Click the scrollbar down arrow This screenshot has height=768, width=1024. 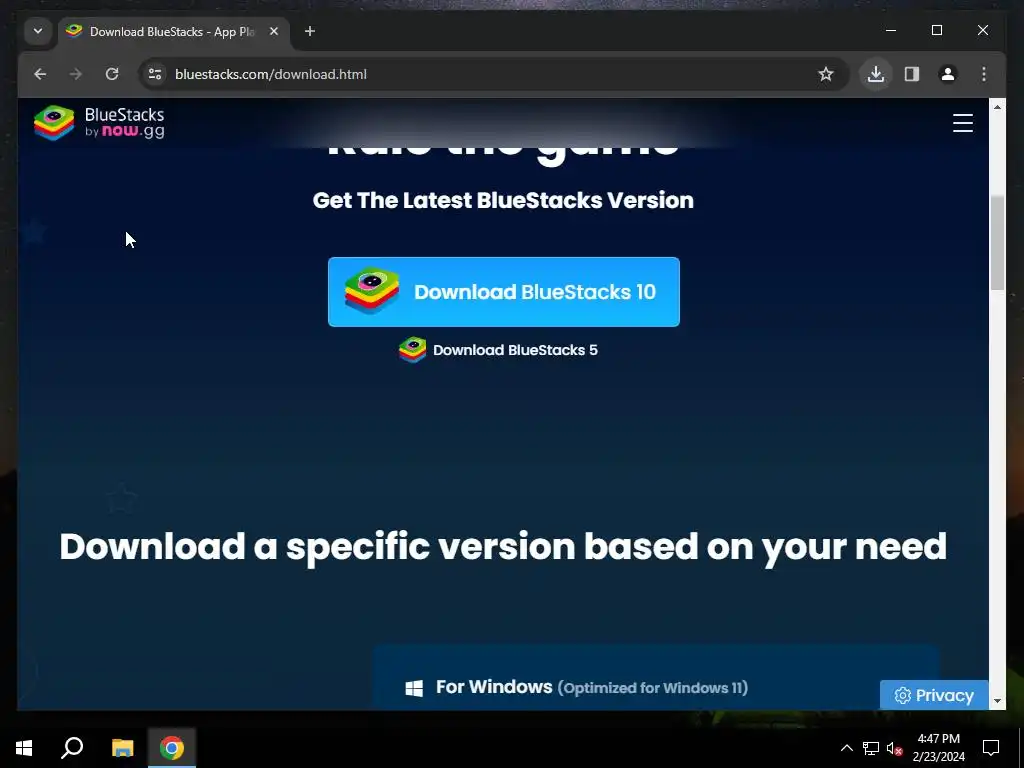pos(997,701)
